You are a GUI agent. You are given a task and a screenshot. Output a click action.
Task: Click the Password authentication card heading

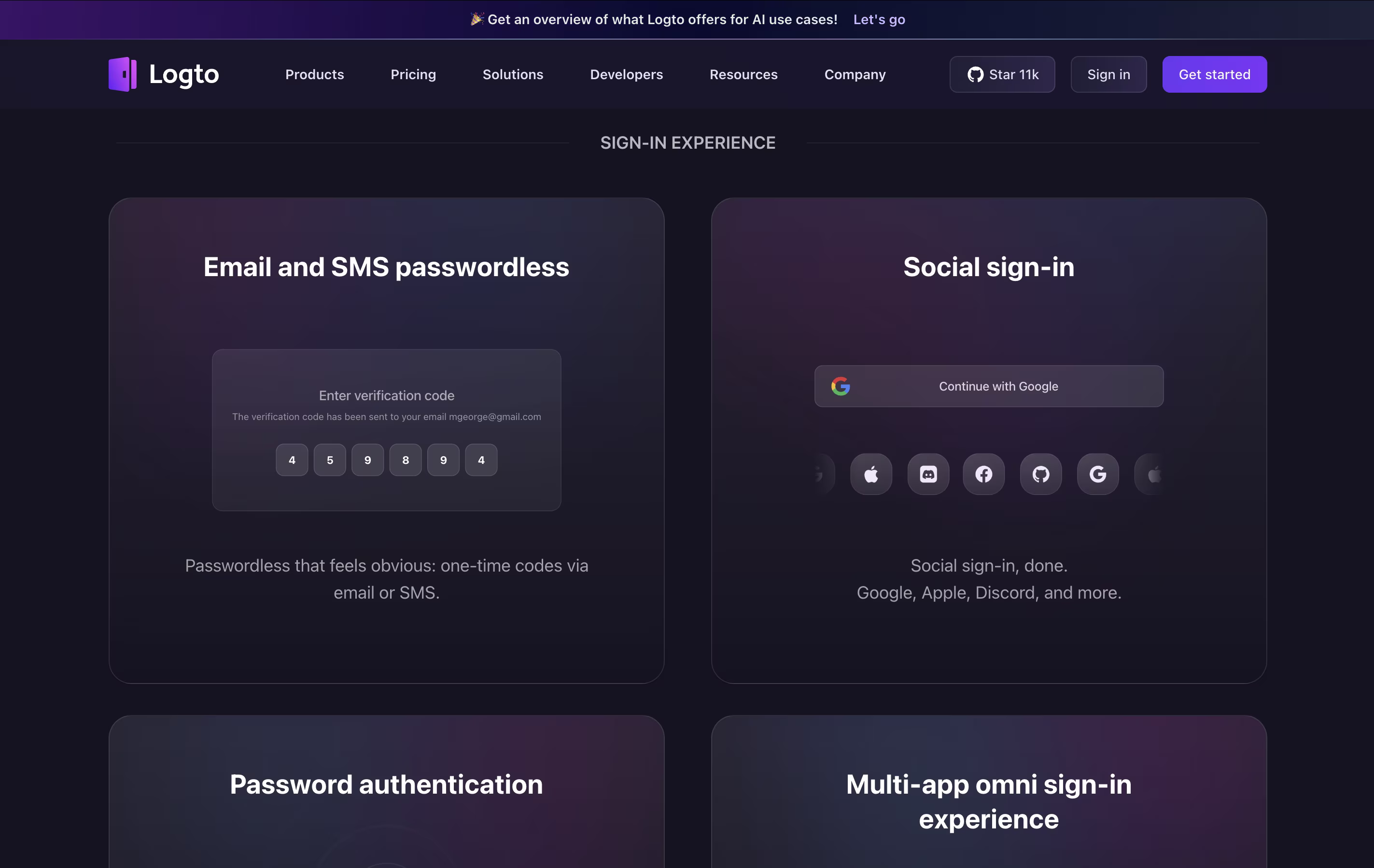386,784
